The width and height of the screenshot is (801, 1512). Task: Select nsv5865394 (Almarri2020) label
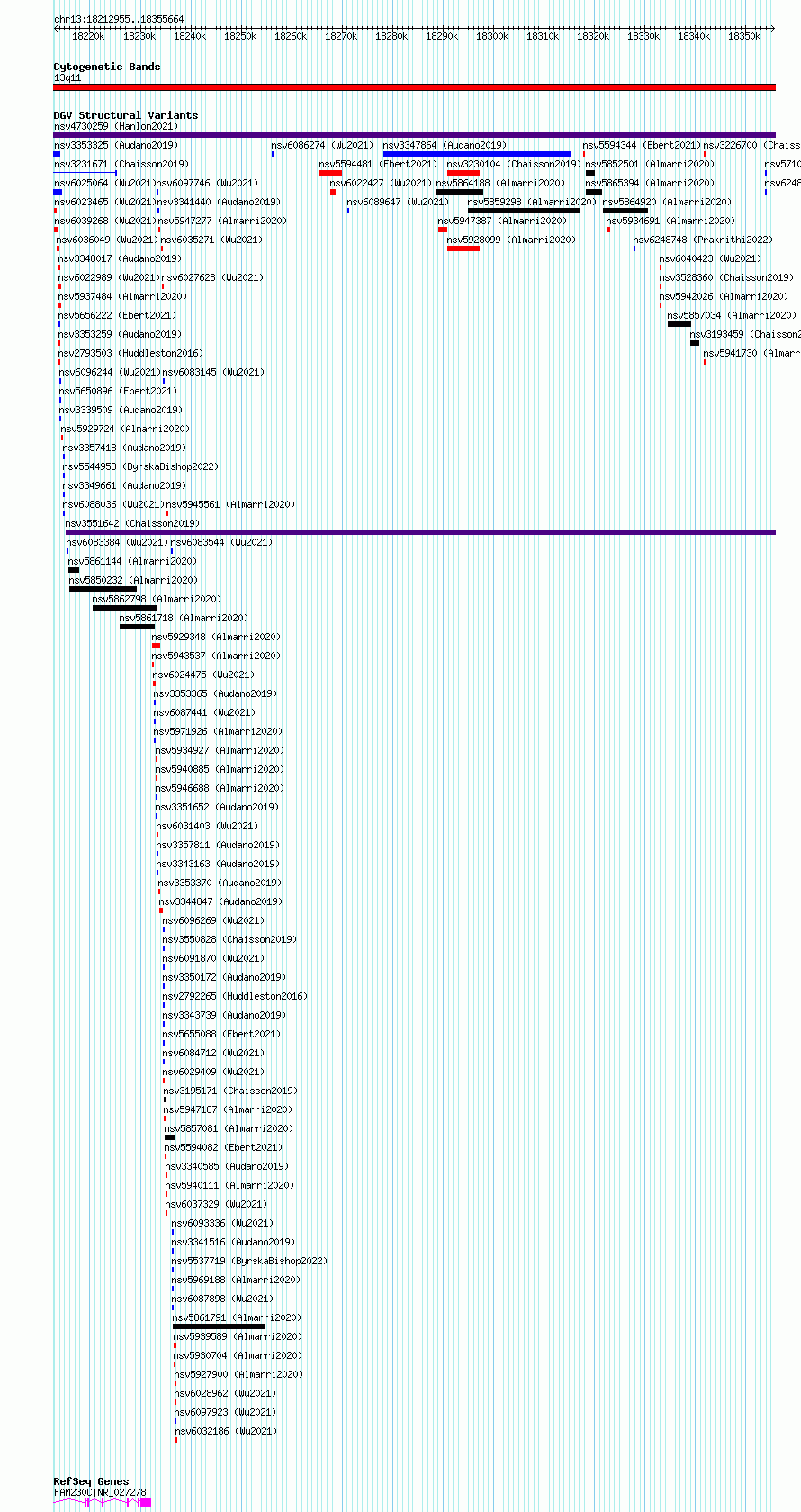tap(650, 183)
